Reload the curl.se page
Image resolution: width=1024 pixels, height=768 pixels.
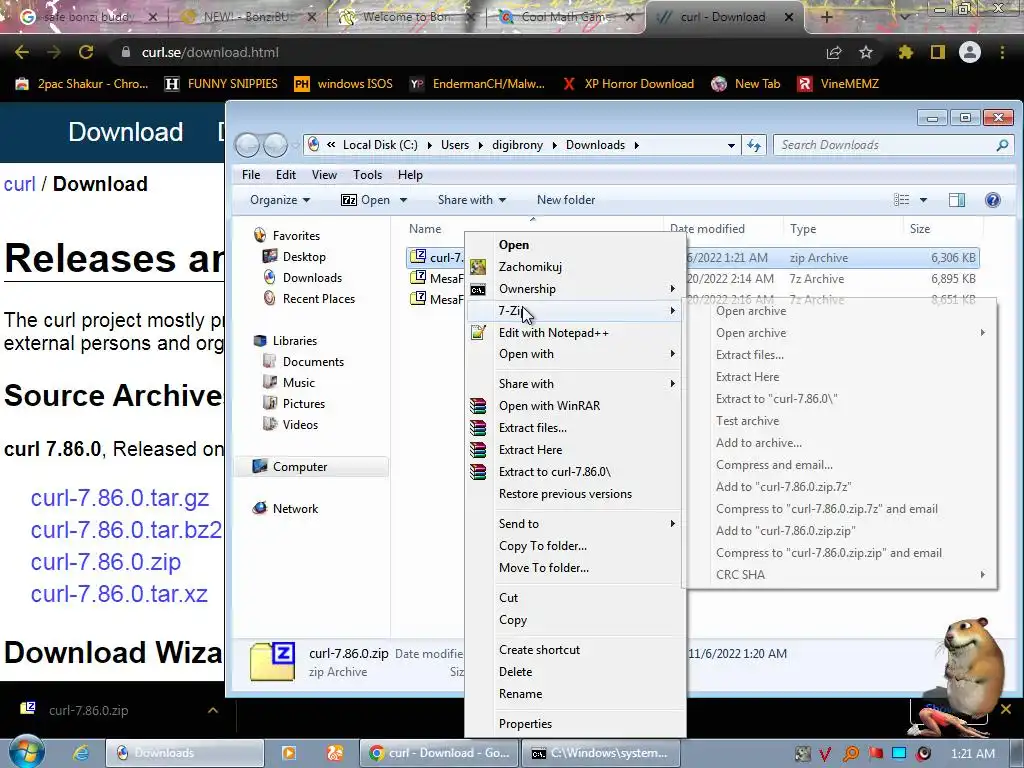(86, 52)
